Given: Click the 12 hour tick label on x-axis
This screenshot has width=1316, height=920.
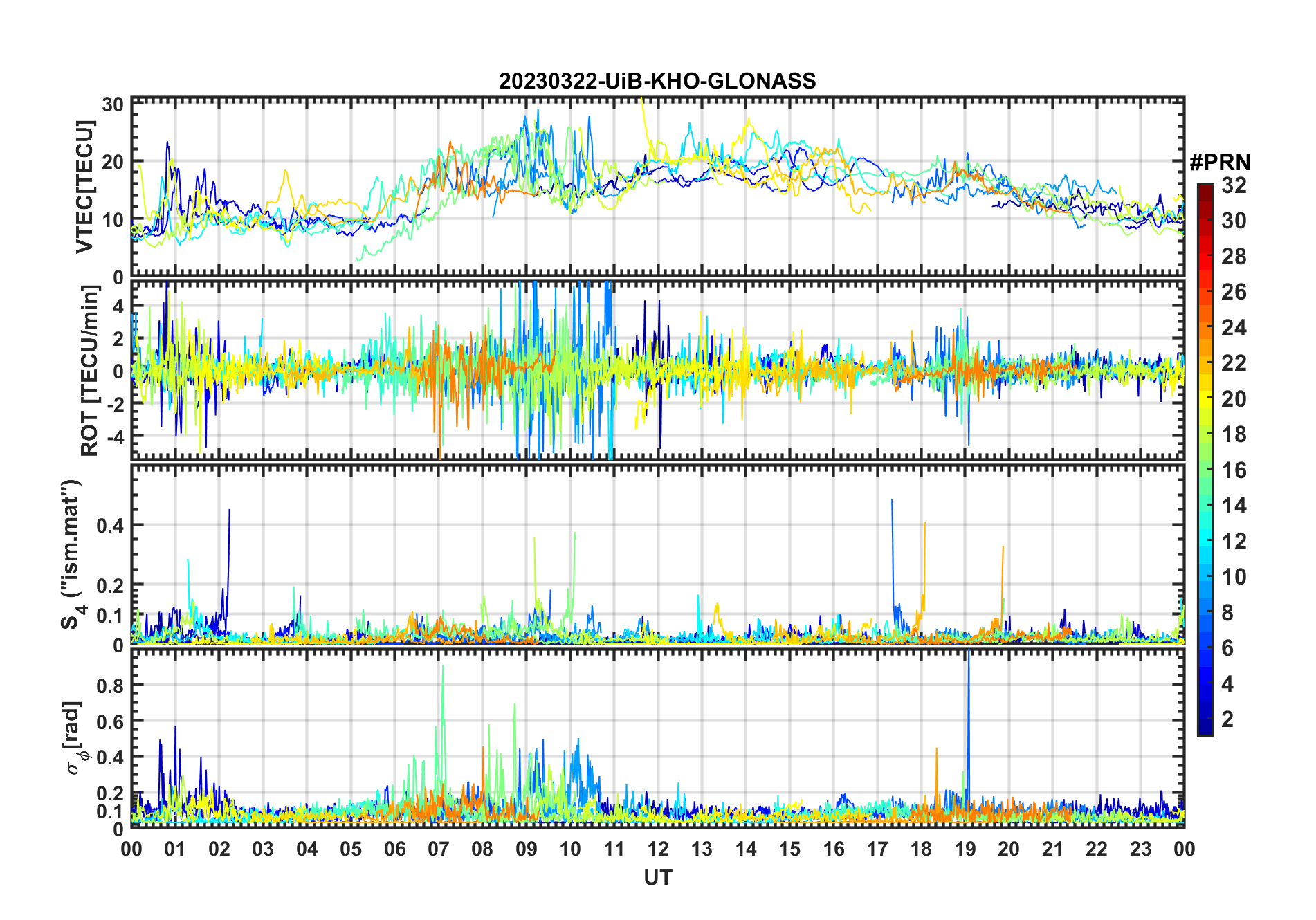Looking at the screenshot, I should 657,849.
